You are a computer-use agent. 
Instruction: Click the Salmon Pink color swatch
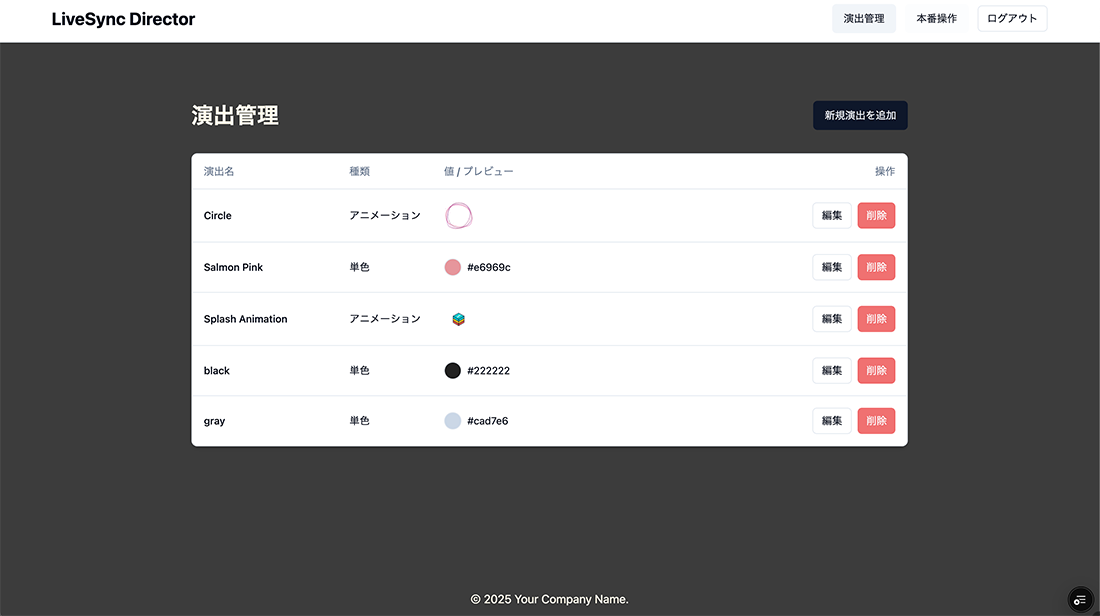point(453,267)
